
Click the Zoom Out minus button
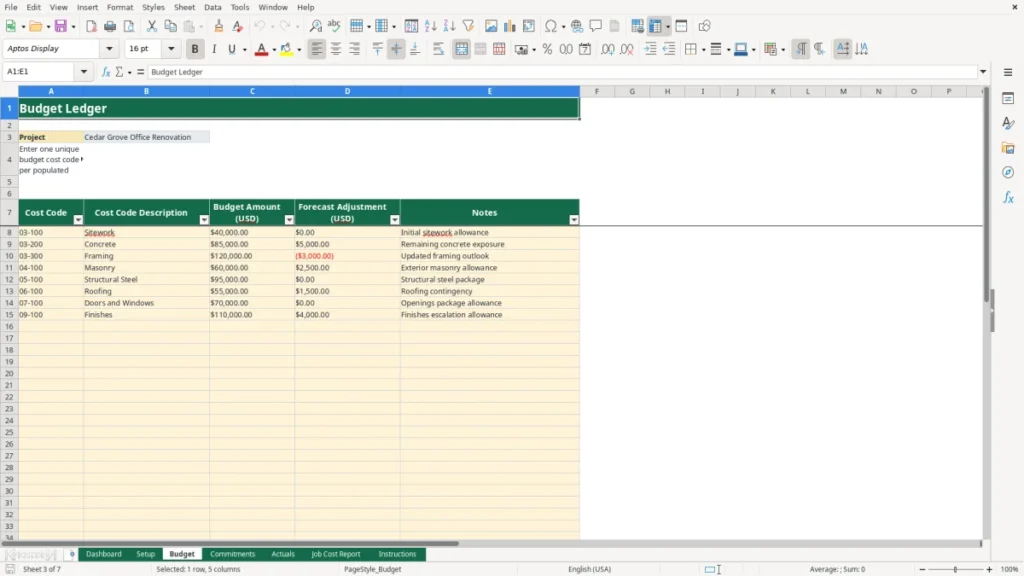click(922, 569)
